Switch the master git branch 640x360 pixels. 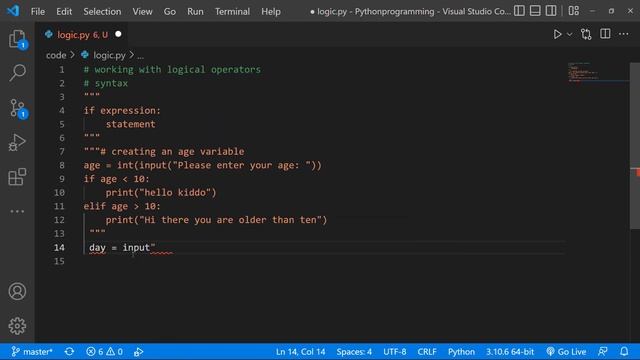(x=32, y=351)
